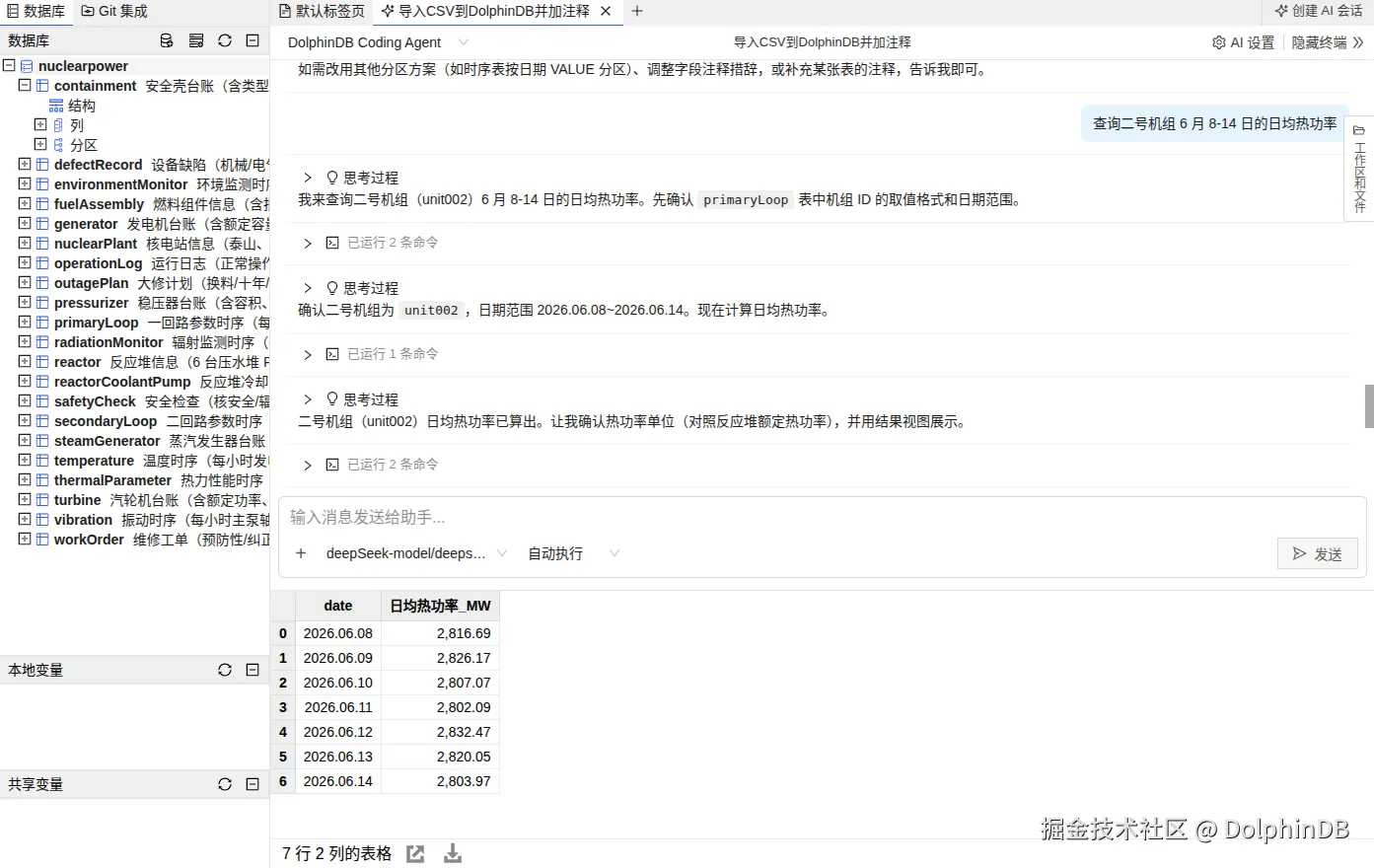Refresh the 本地变量 panel

pyautogui.click(x=225, y=670)
